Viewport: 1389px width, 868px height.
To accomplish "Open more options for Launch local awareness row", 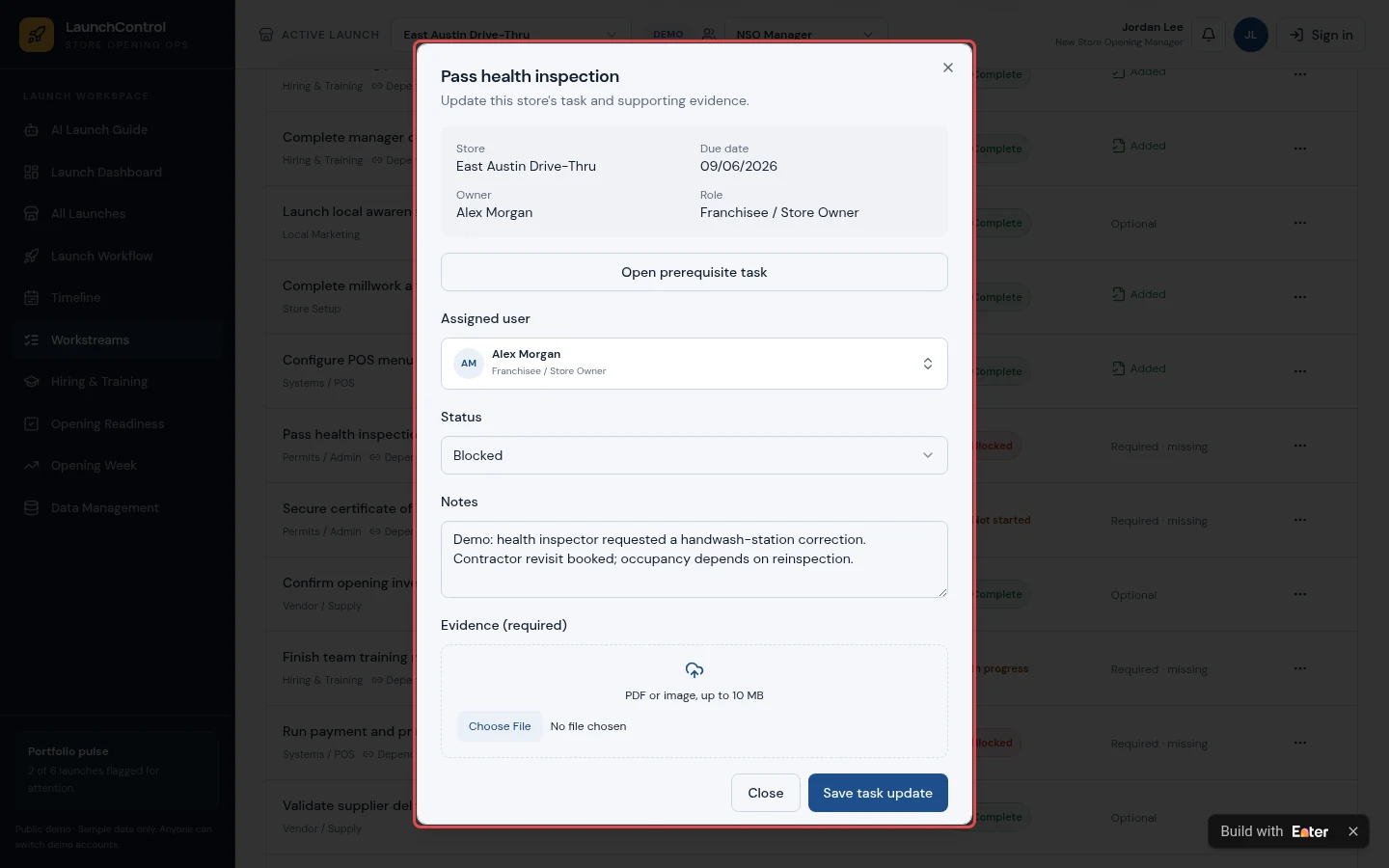I will 1300,223.
